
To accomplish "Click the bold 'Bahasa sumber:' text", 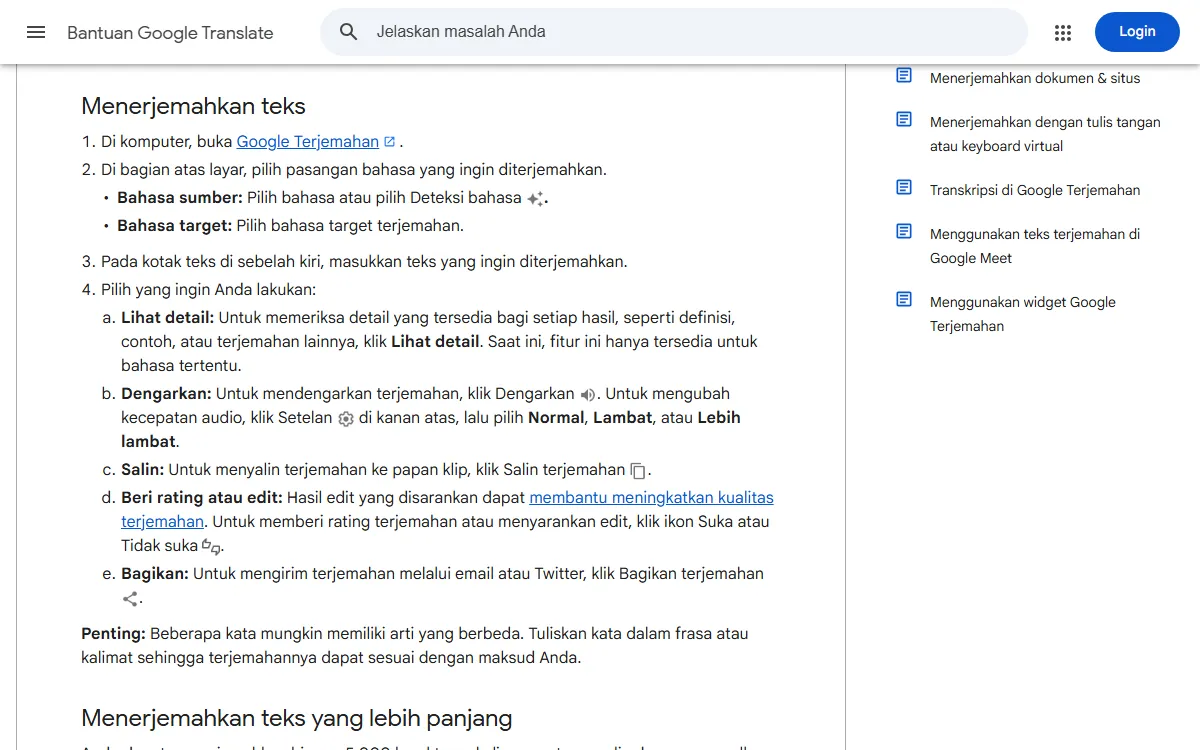I will point(180,198).
